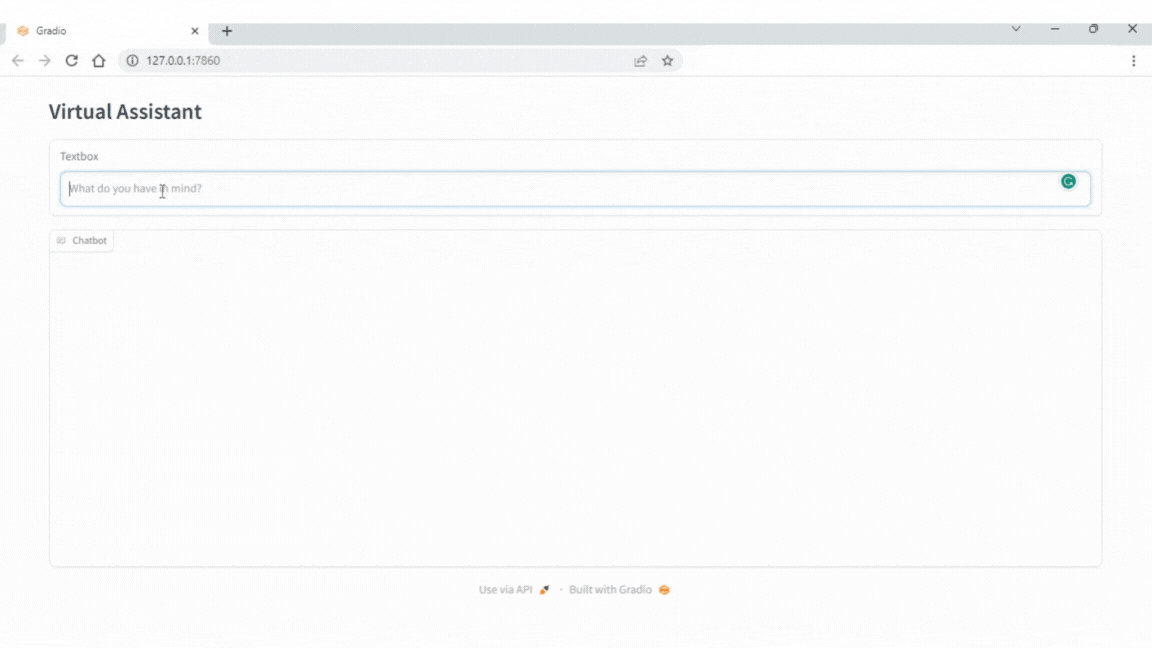Screen dimensions: 1152x648
Task: Open the browser three-dot menu
Action: tap(1134, 61)
